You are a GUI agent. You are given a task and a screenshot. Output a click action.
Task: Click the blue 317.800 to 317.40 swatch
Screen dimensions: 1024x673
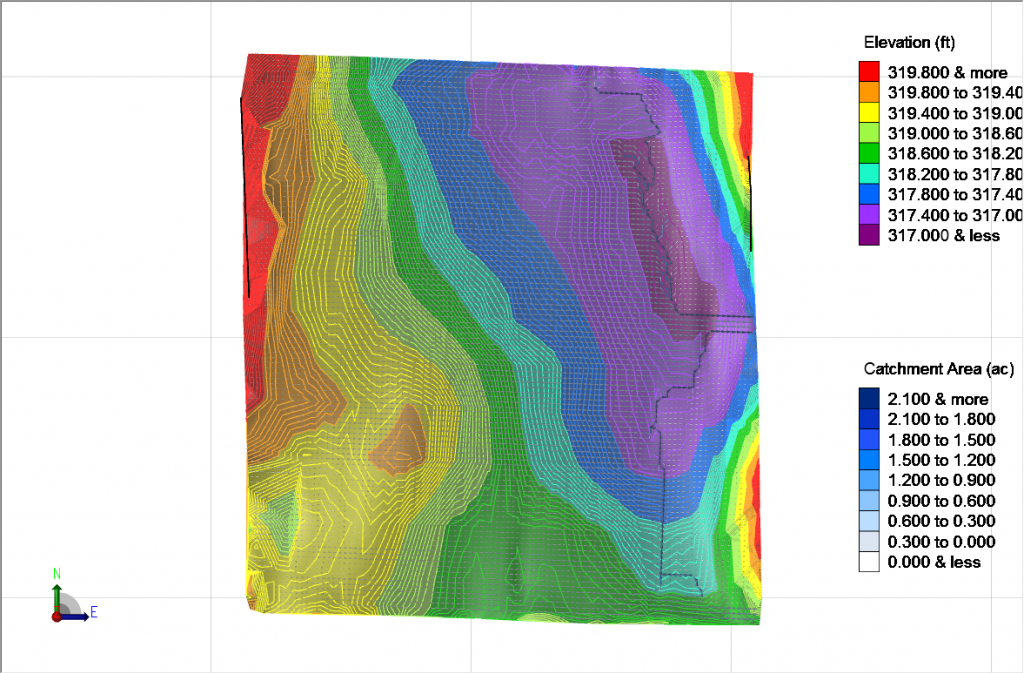pyautogui.click(x=869, y=195)
